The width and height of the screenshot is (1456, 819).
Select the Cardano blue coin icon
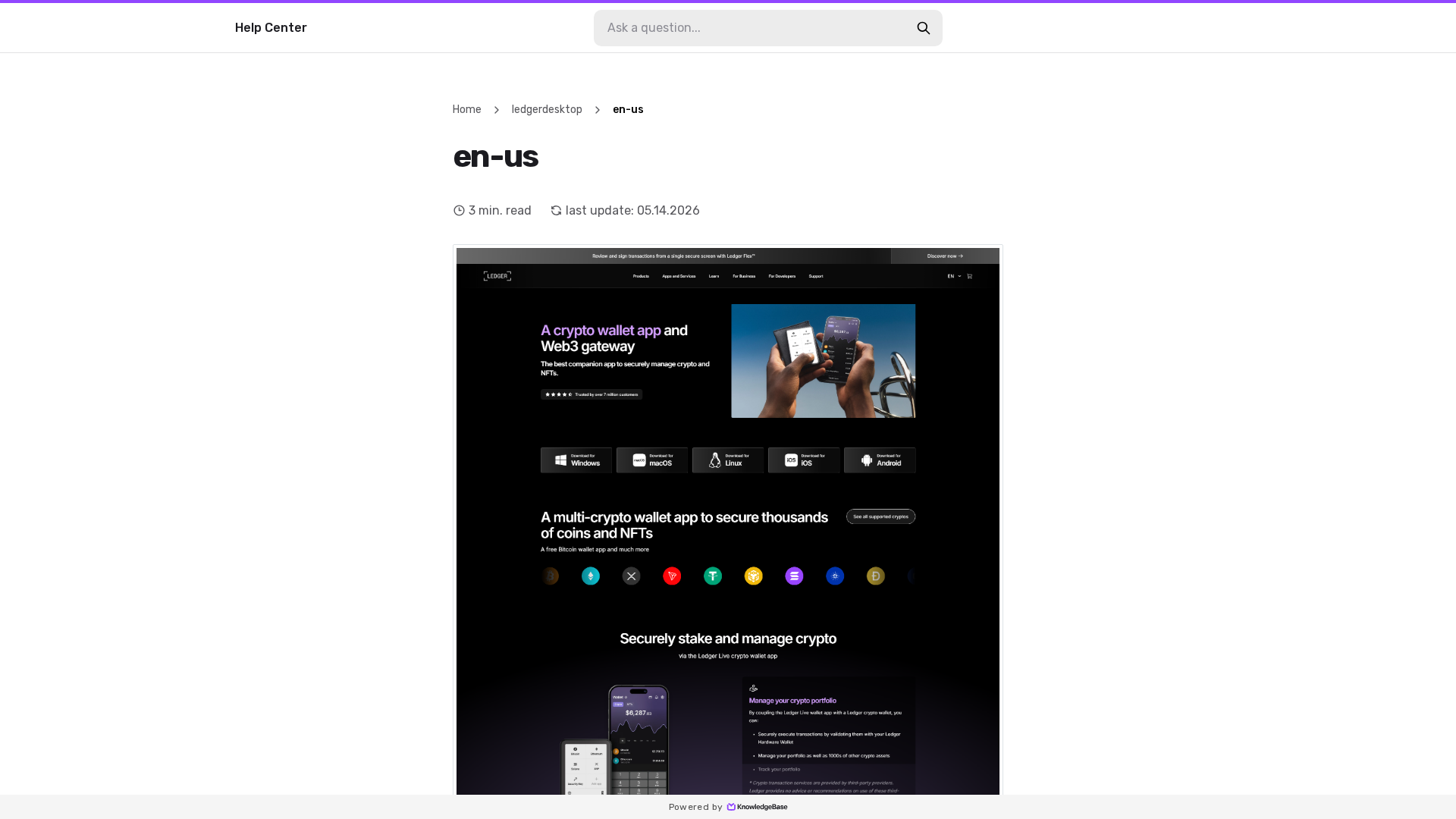835,576
